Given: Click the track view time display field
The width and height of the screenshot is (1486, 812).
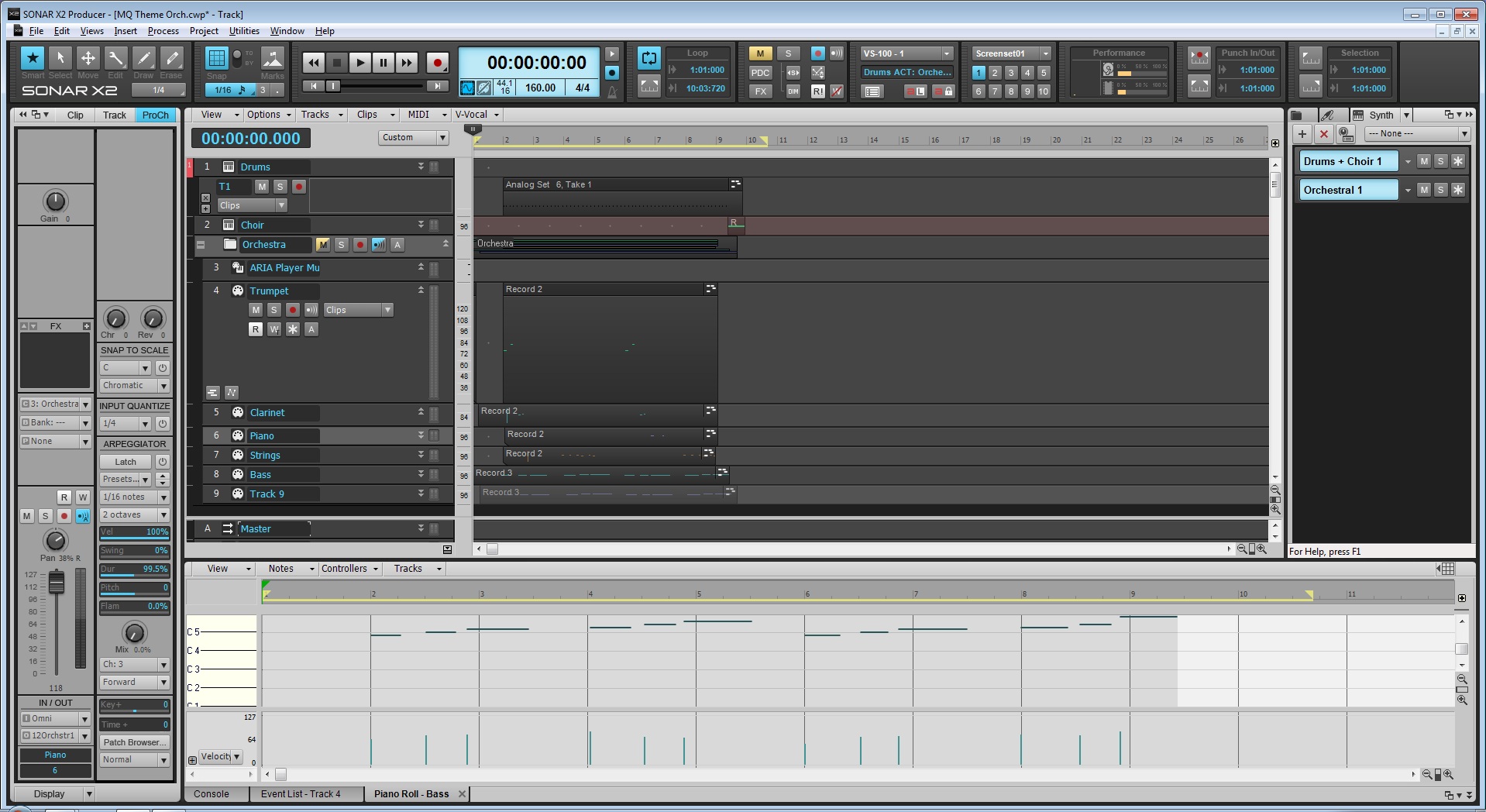Looking at the screenshot, I should [251, 139].
